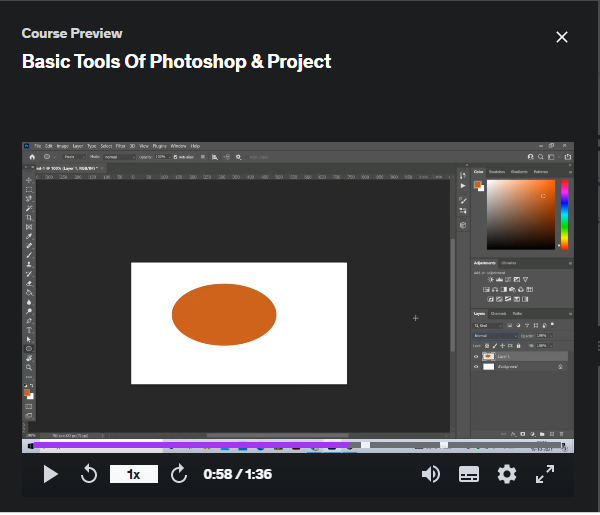
Task: Open the Layers Opacity arrow dropdown
Action: pos(551,336)
